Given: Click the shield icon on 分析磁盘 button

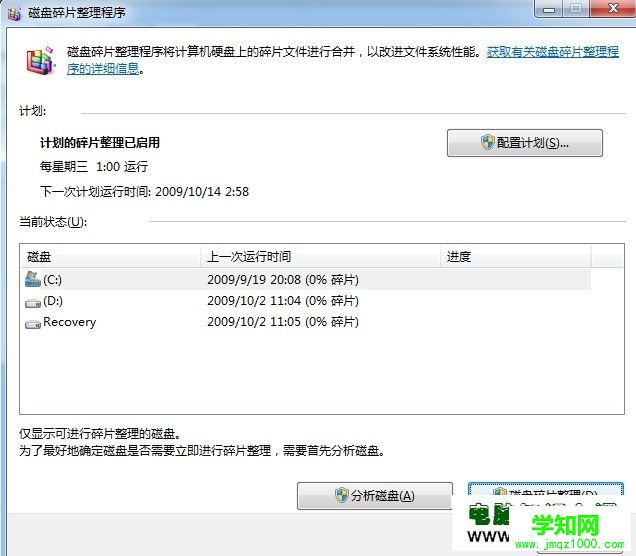Looking at the screenshot, I should [342, 495].
